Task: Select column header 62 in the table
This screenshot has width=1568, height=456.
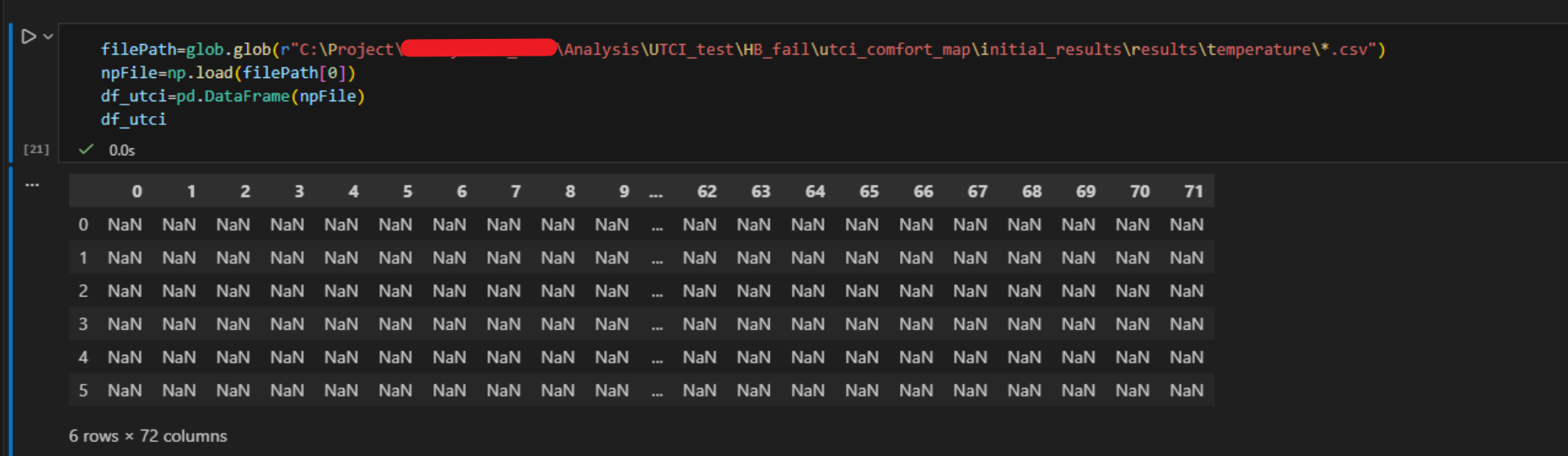Action: click(x=706, y=192)
